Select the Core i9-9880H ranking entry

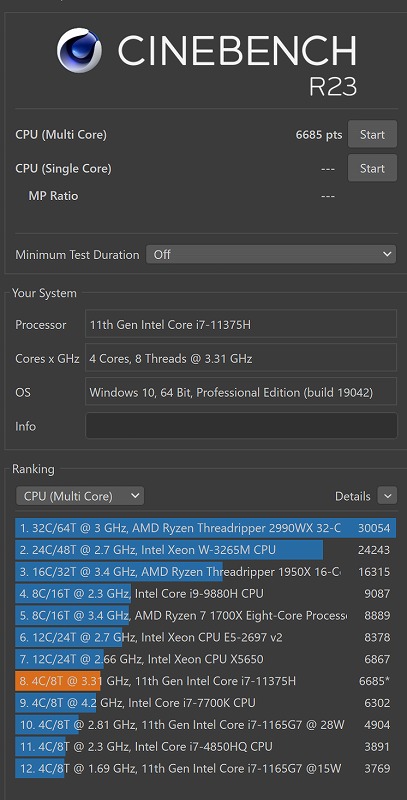tap(205, 593)
